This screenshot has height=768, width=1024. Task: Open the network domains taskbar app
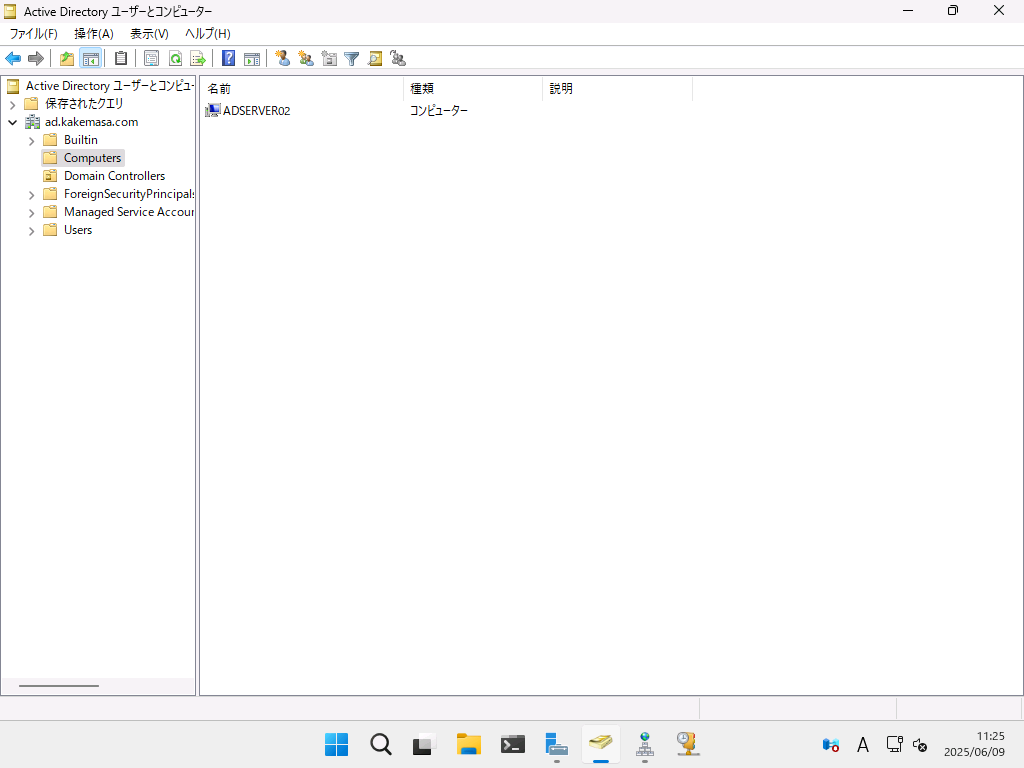click(x=645, y=744)
